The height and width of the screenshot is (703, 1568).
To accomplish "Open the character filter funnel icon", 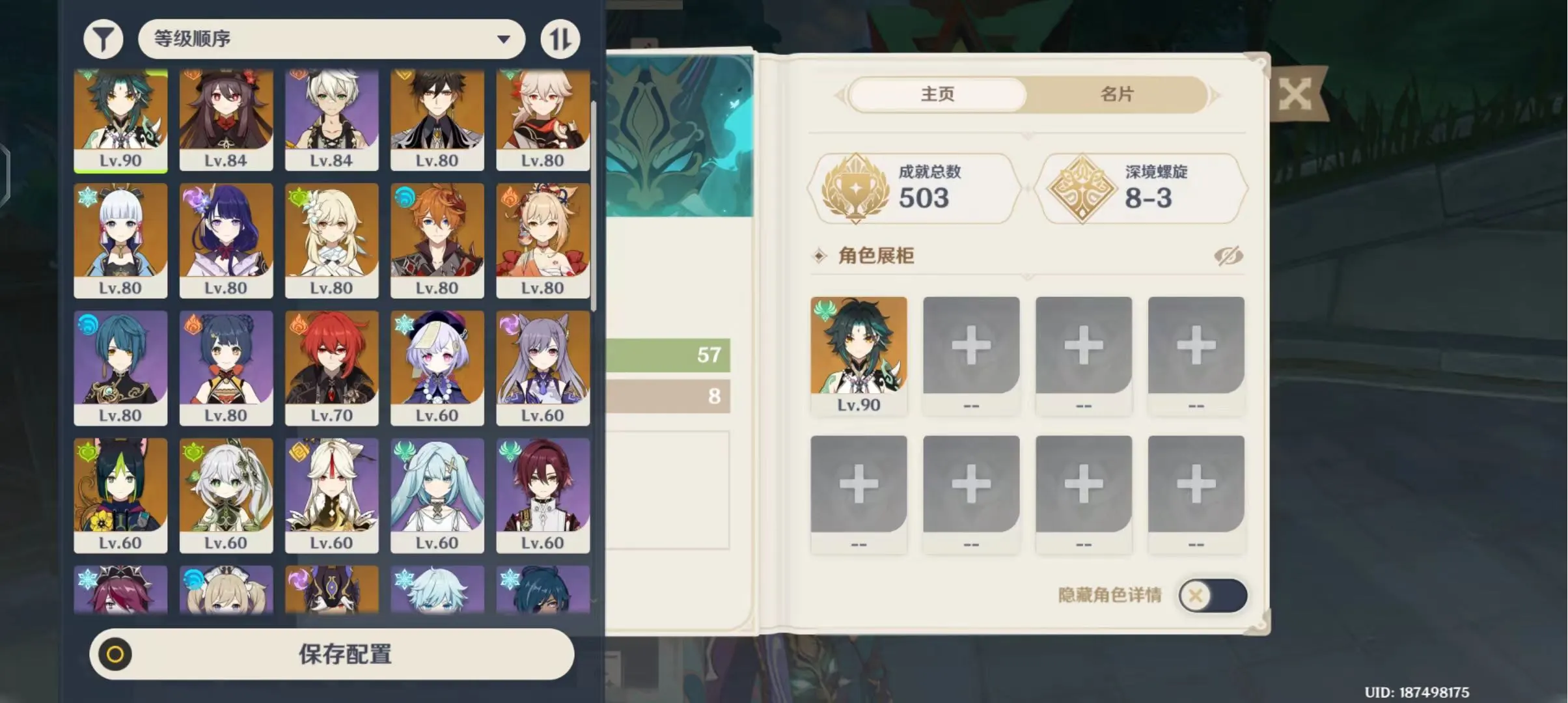I will [x=103, y=39].
